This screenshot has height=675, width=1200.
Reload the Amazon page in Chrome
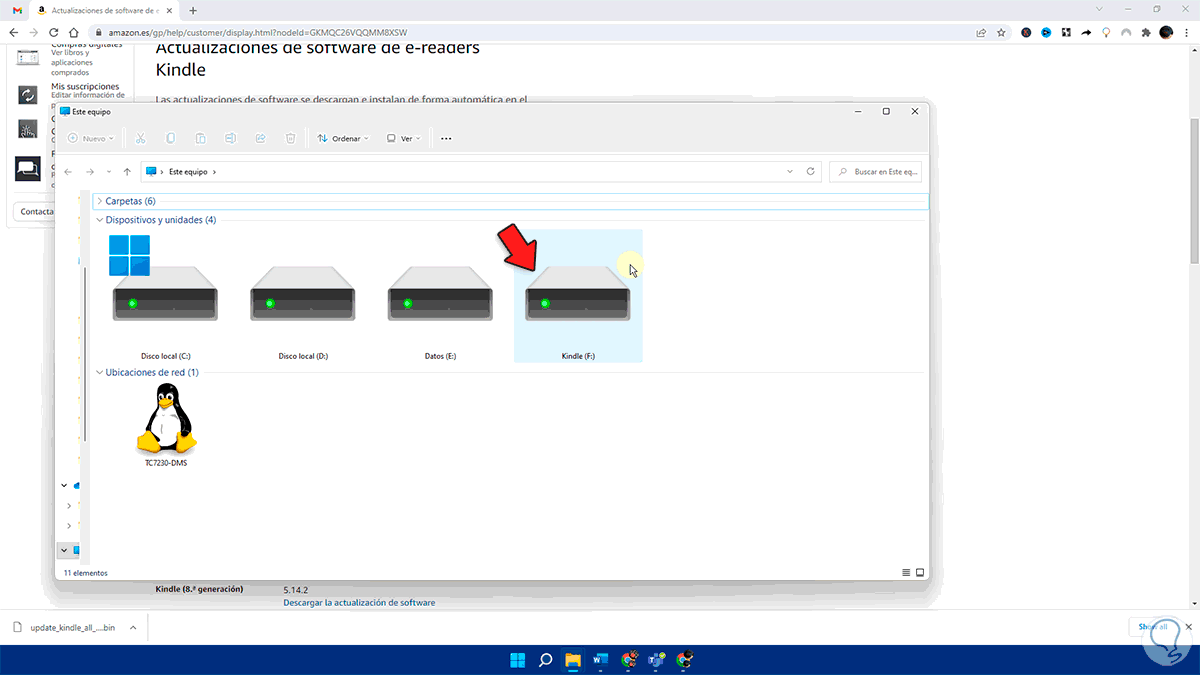(x=54, y=32)
